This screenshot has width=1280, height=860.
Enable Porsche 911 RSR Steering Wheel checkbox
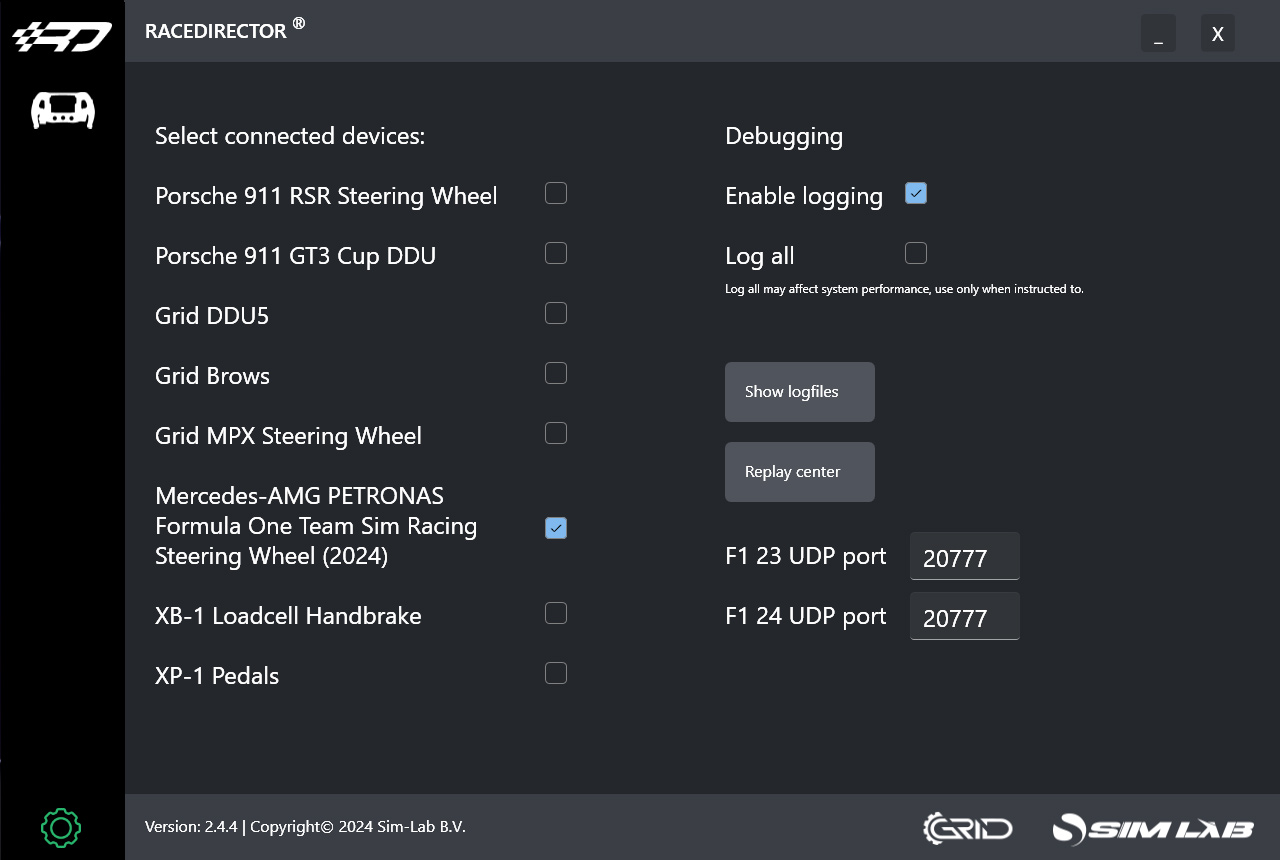[x=556, y=194]
